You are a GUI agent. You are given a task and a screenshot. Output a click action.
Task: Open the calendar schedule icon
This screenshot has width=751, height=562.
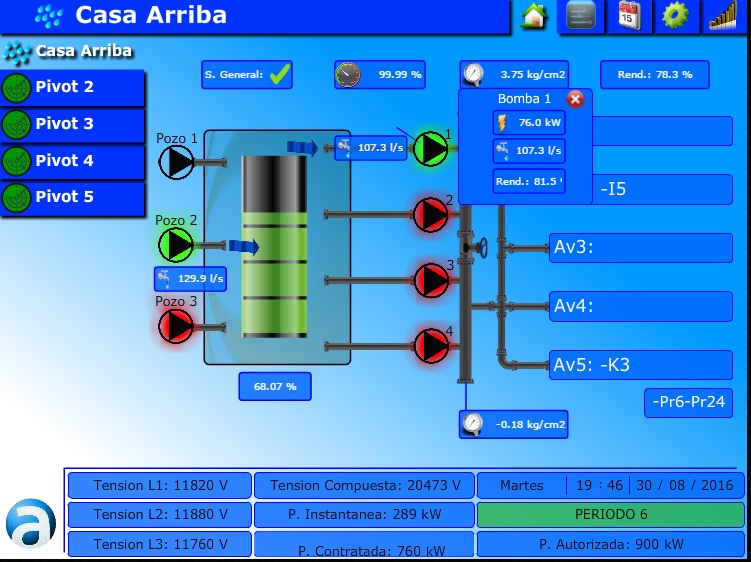629,15
